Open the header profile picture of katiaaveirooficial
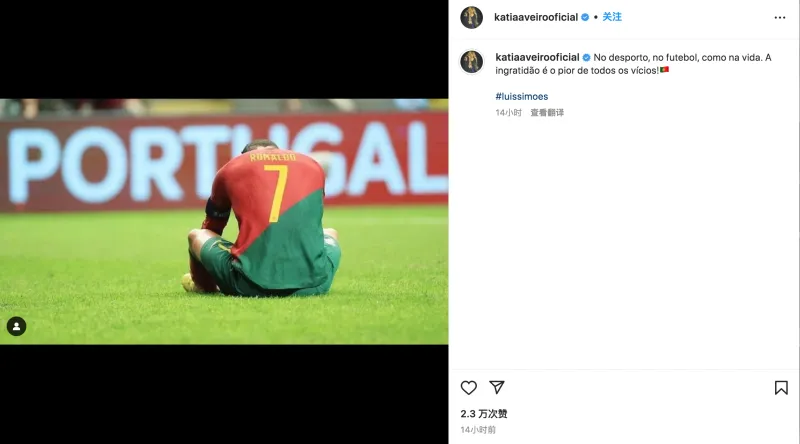 click(471, 17)
